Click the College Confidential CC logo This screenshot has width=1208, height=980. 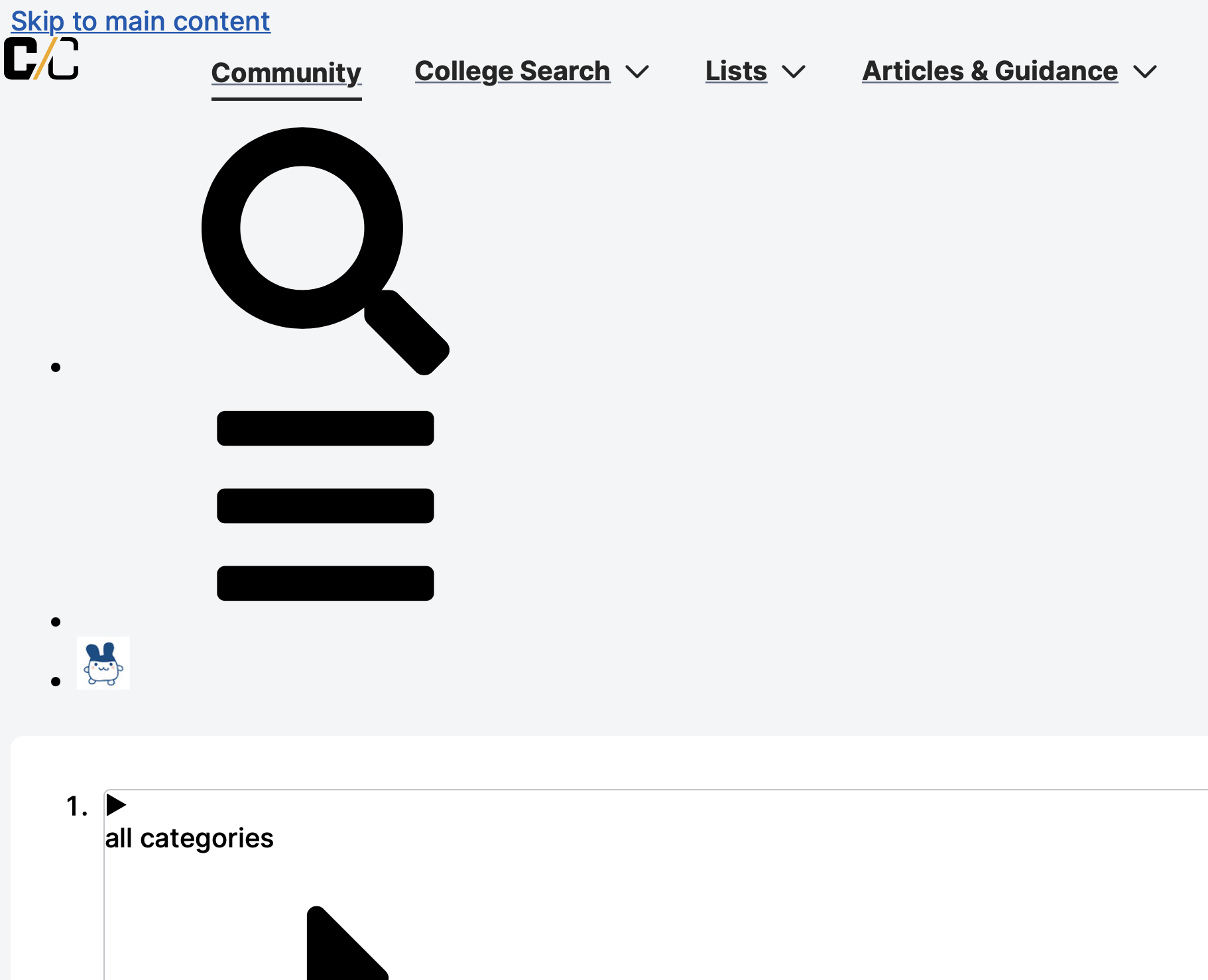tap(41, 58)
